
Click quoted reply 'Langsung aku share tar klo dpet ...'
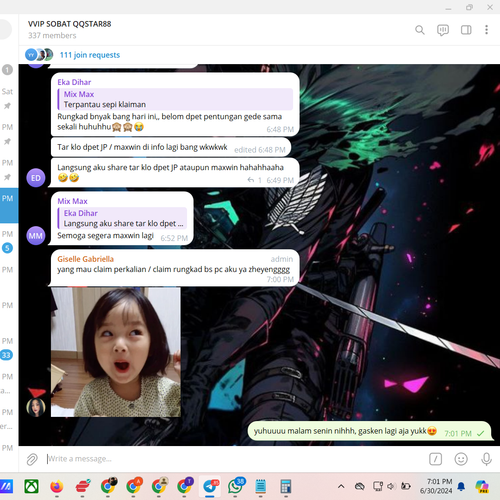[122, 218]
